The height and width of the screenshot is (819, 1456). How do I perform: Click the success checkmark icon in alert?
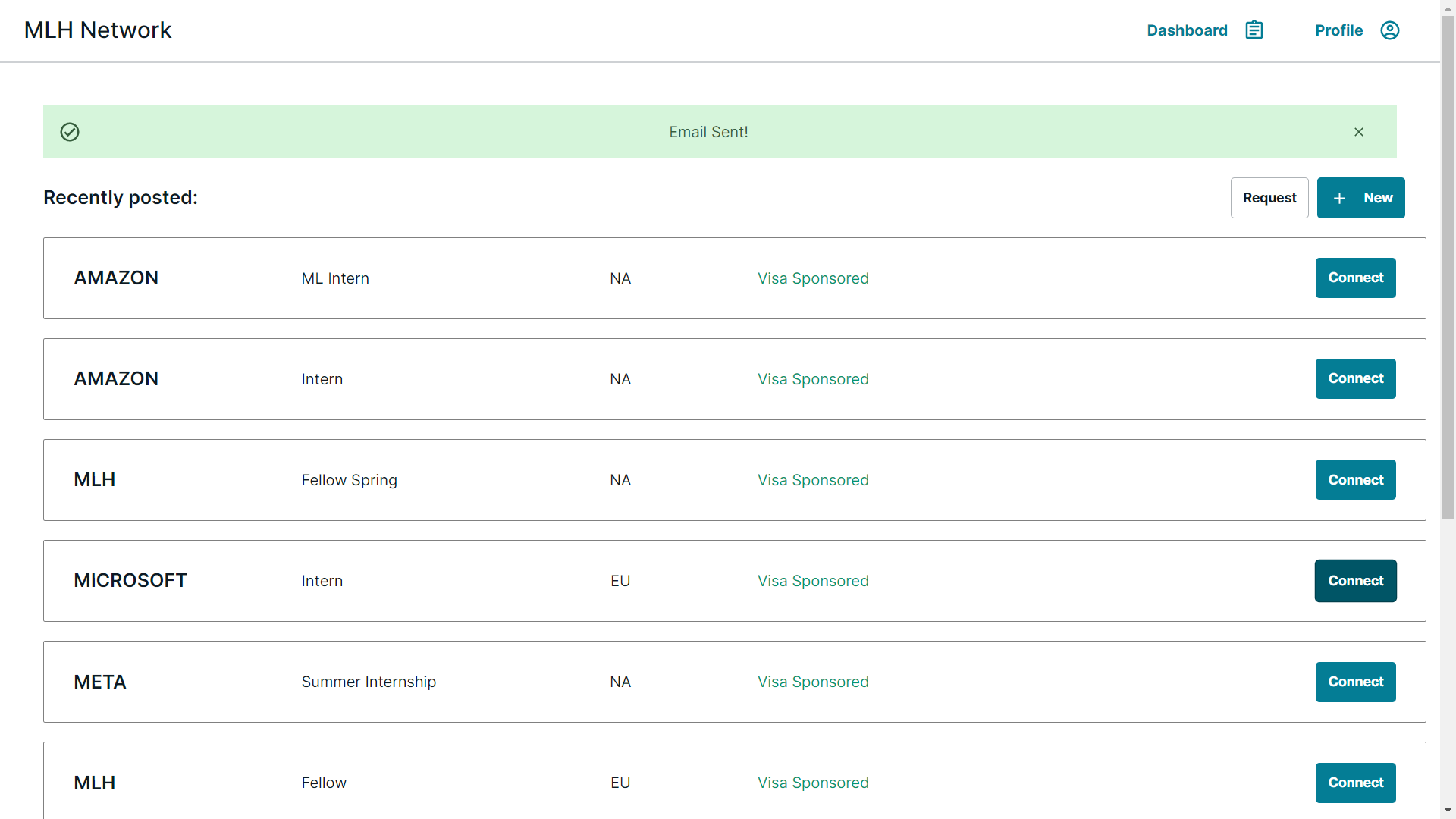[x=70, y=132]
